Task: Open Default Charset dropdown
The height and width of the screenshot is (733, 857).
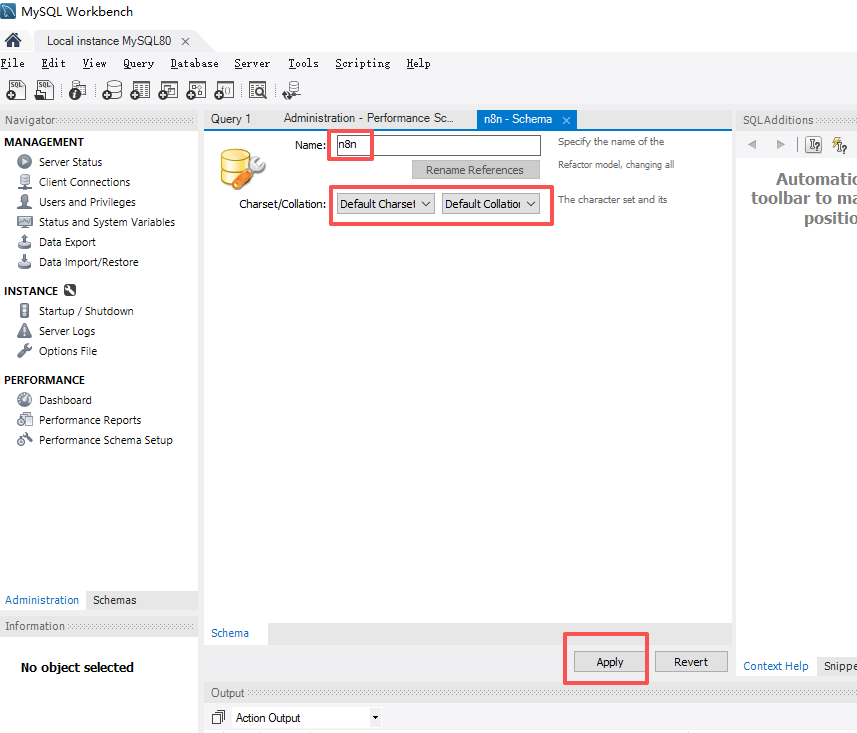Action: [385, 204]
